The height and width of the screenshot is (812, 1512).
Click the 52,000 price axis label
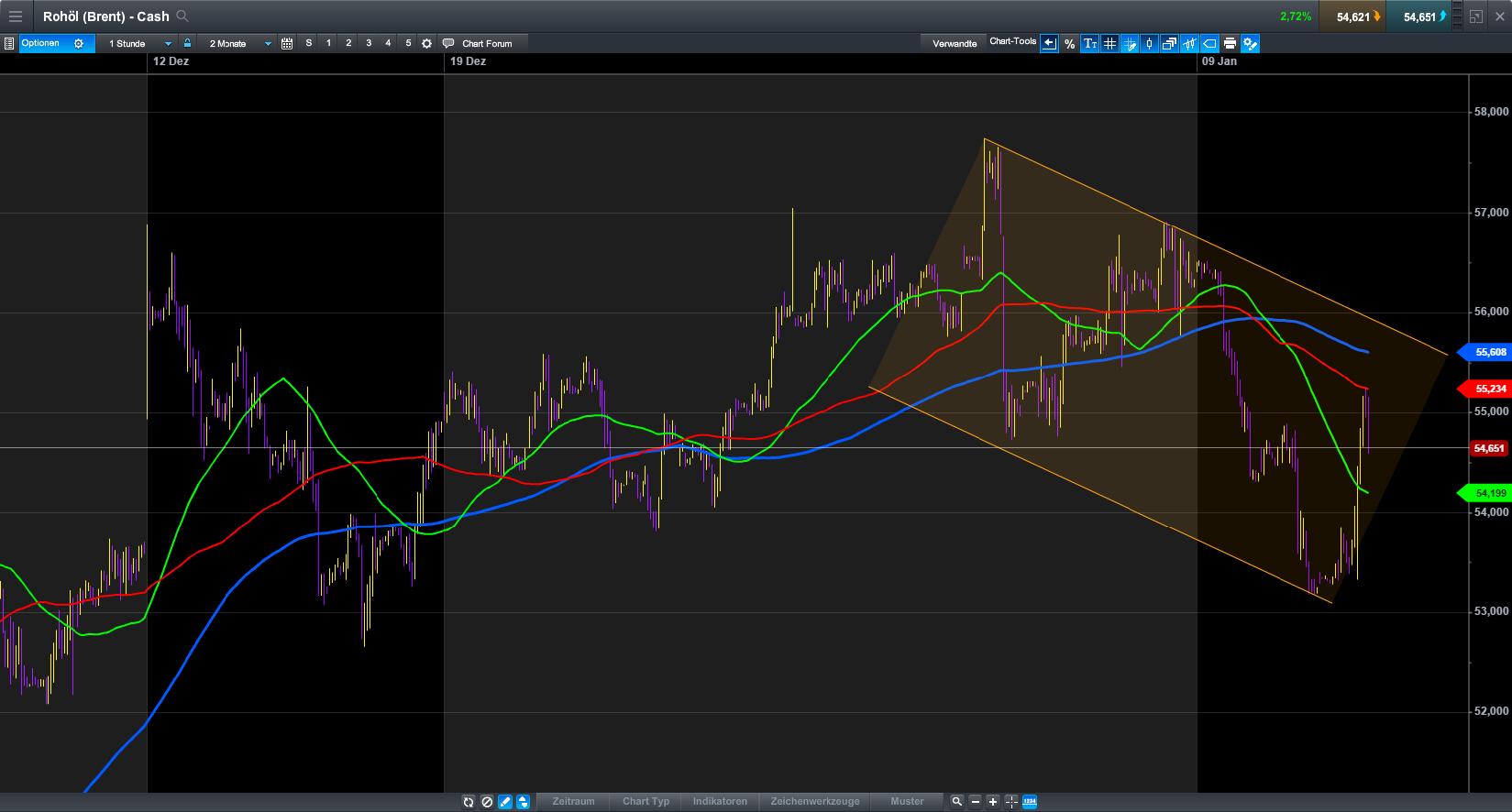tap(1491, 711)
